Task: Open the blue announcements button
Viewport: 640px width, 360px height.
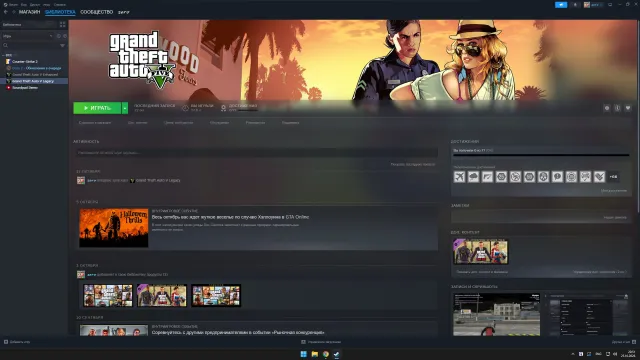Action: click(x=561, y=5)
